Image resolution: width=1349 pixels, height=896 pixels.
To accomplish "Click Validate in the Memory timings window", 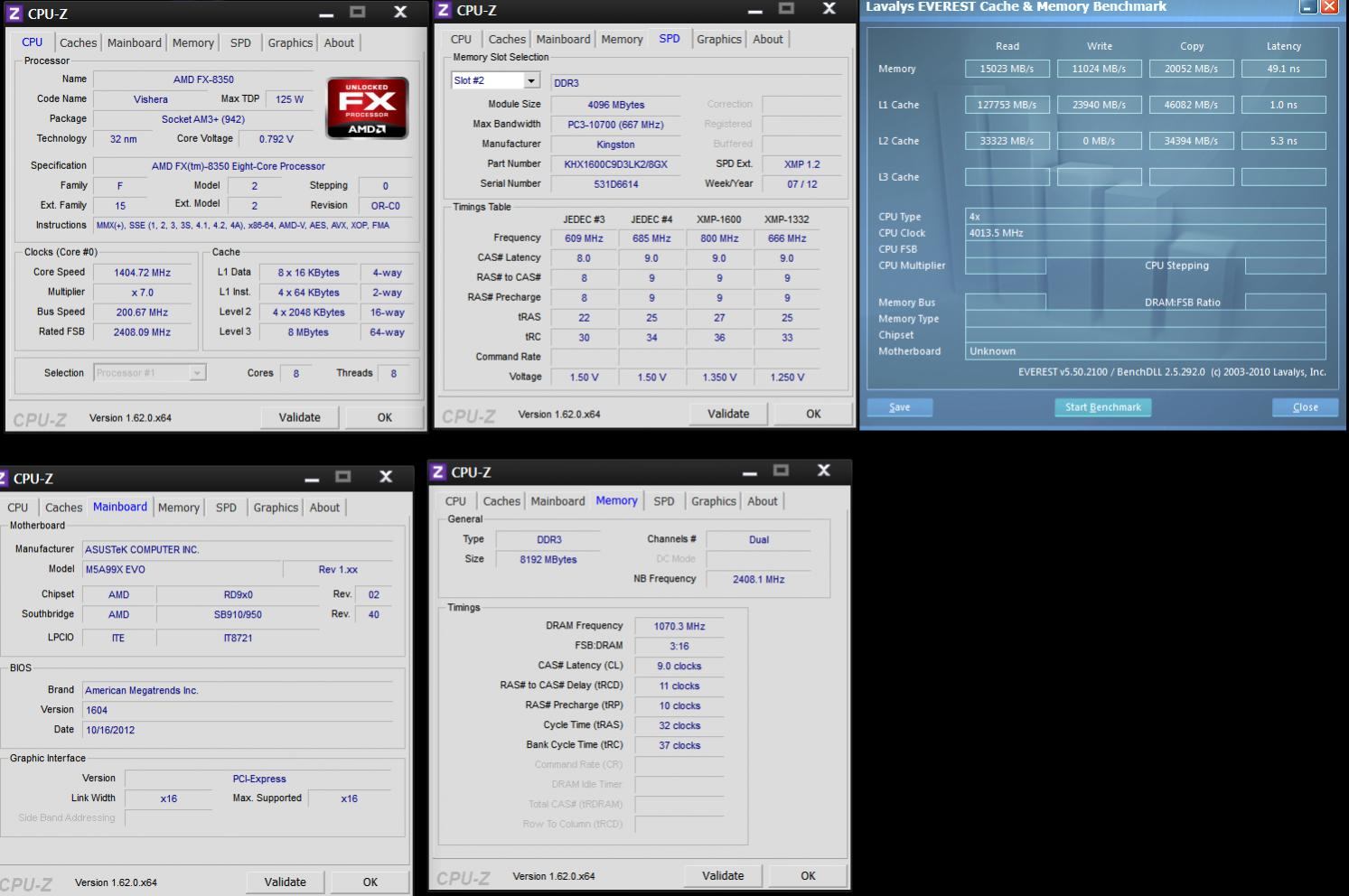I will click(723, 875).
